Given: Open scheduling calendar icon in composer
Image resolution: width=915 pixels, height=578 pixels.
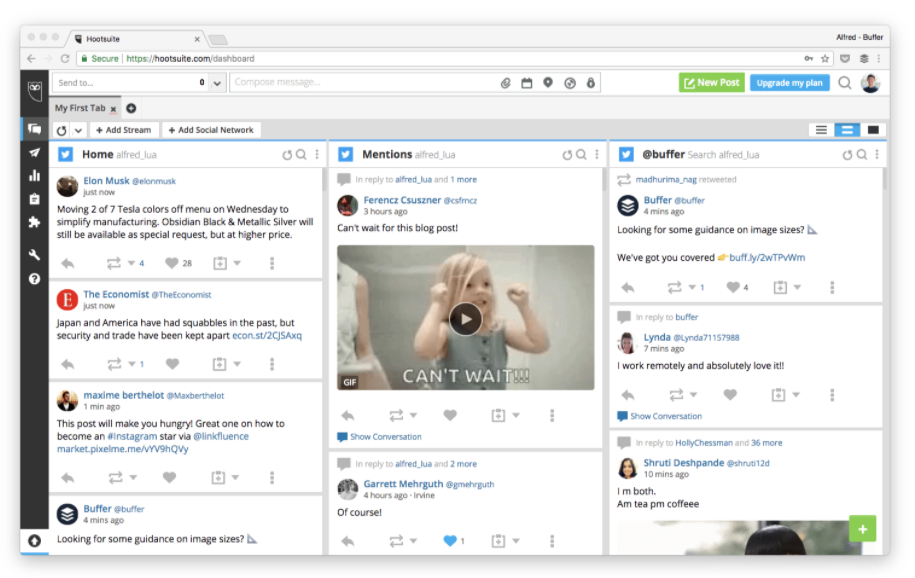Looking at the screenshot, I should 526,83.
